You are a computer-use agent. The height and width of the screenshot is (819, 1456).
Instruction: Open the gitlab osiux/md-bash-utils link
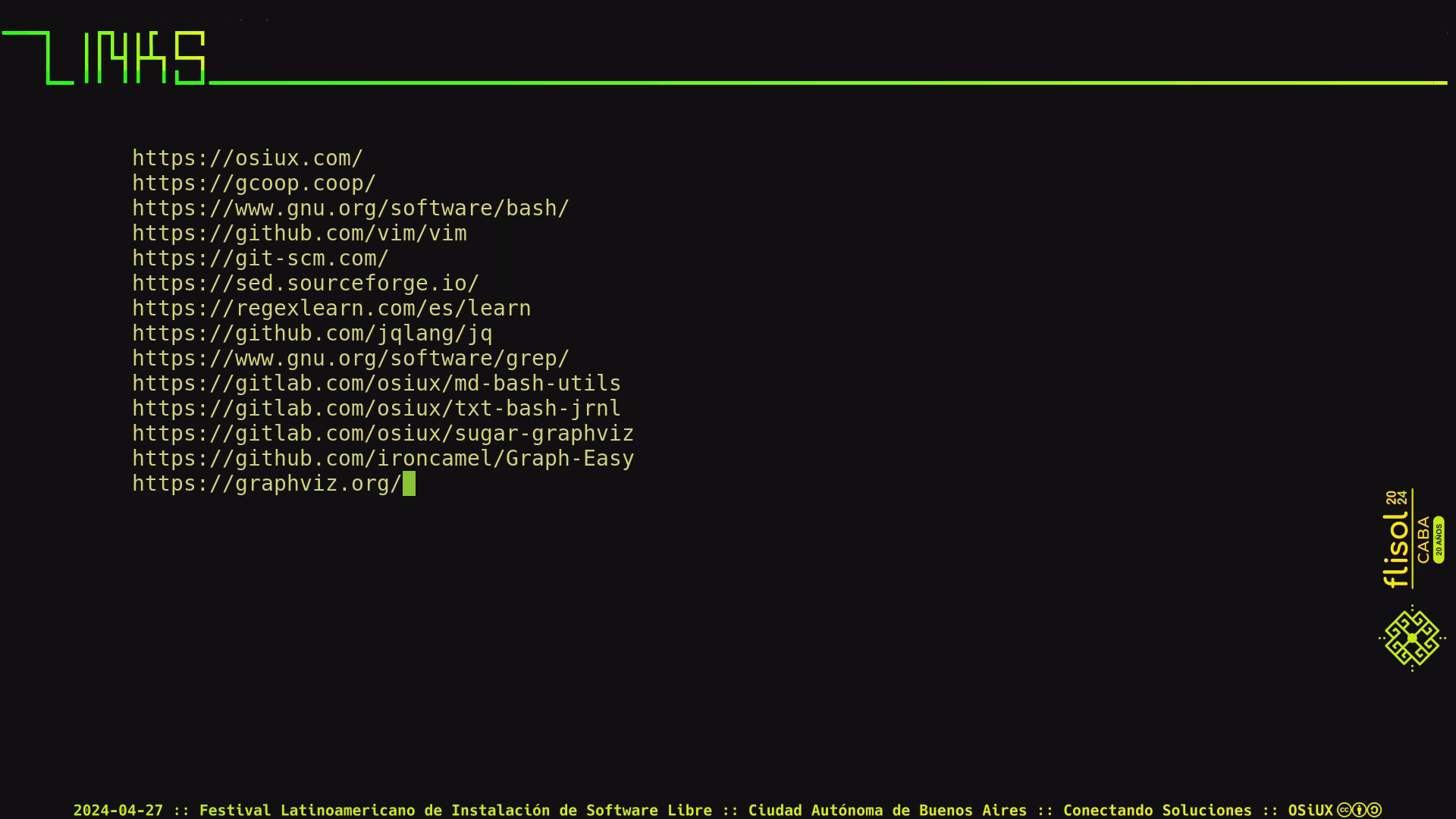point(377,384)
